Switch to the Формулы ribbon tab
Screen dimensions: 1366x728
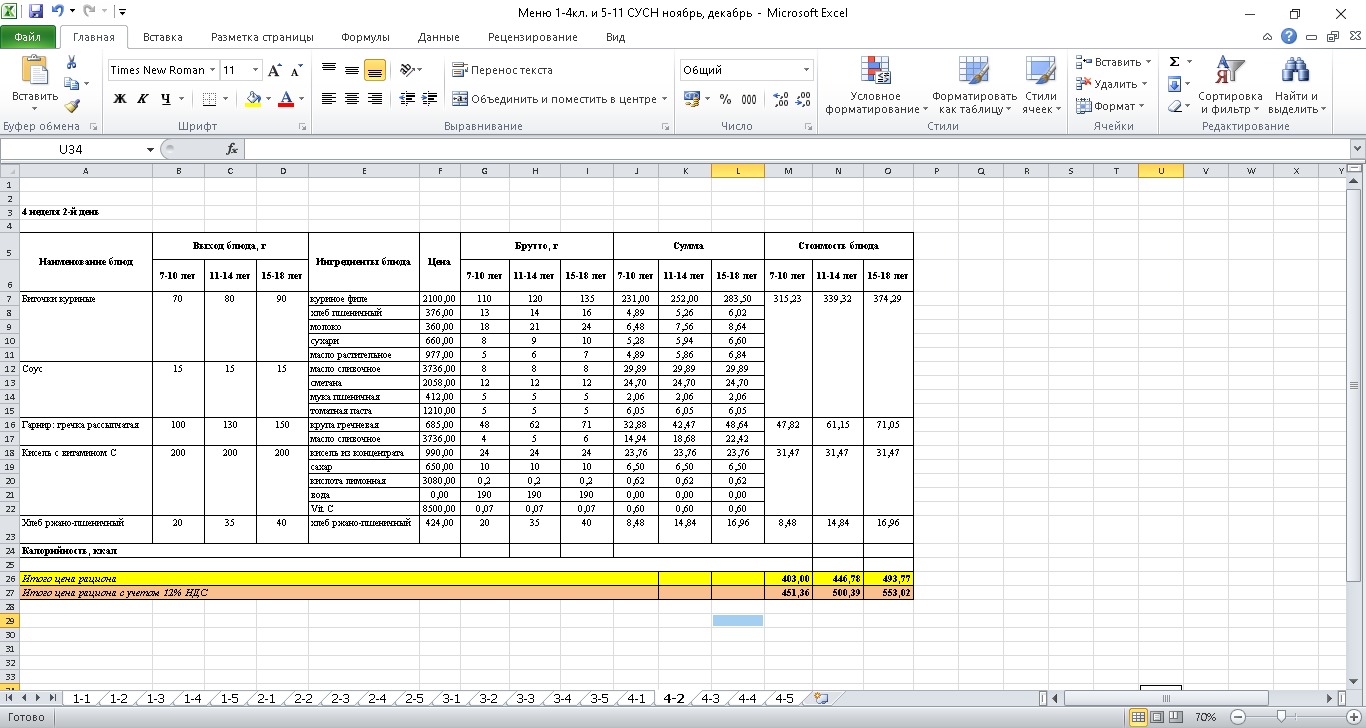(365, 37)
